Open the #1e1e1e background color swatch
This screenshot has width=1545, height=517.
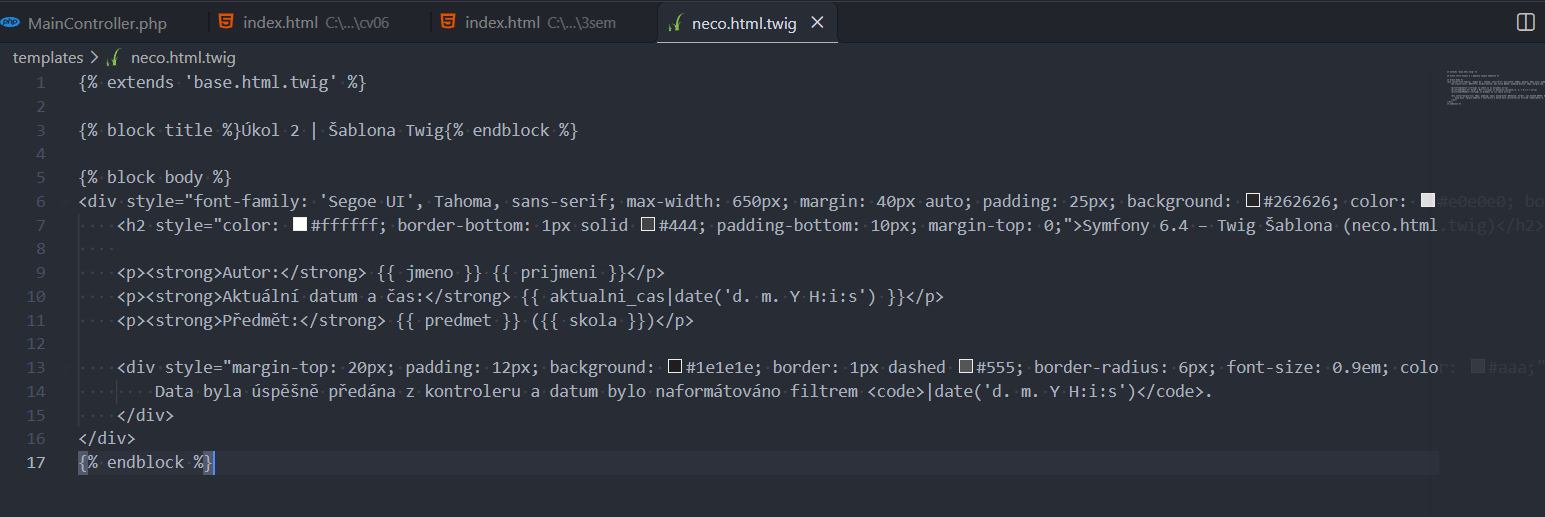pos(675,368)
